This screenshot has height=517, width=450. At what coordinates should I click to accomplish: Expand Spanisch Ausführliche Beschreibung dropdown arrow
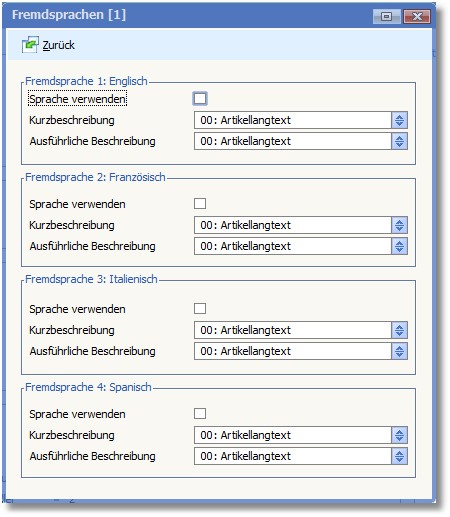point(399,456)
